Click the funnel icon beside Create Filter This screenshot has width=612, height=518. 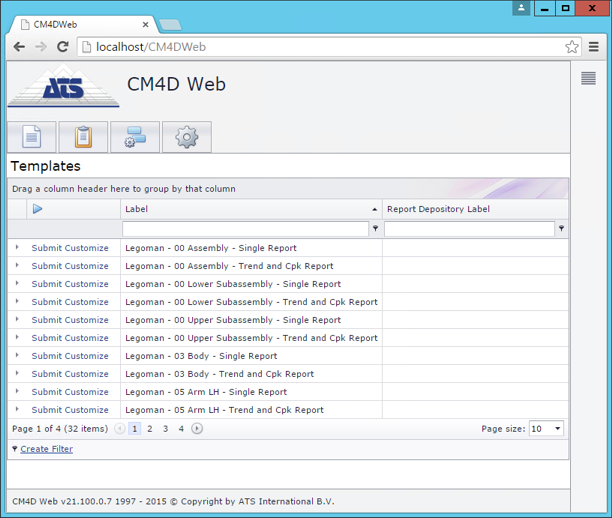(x=14, y=449)
